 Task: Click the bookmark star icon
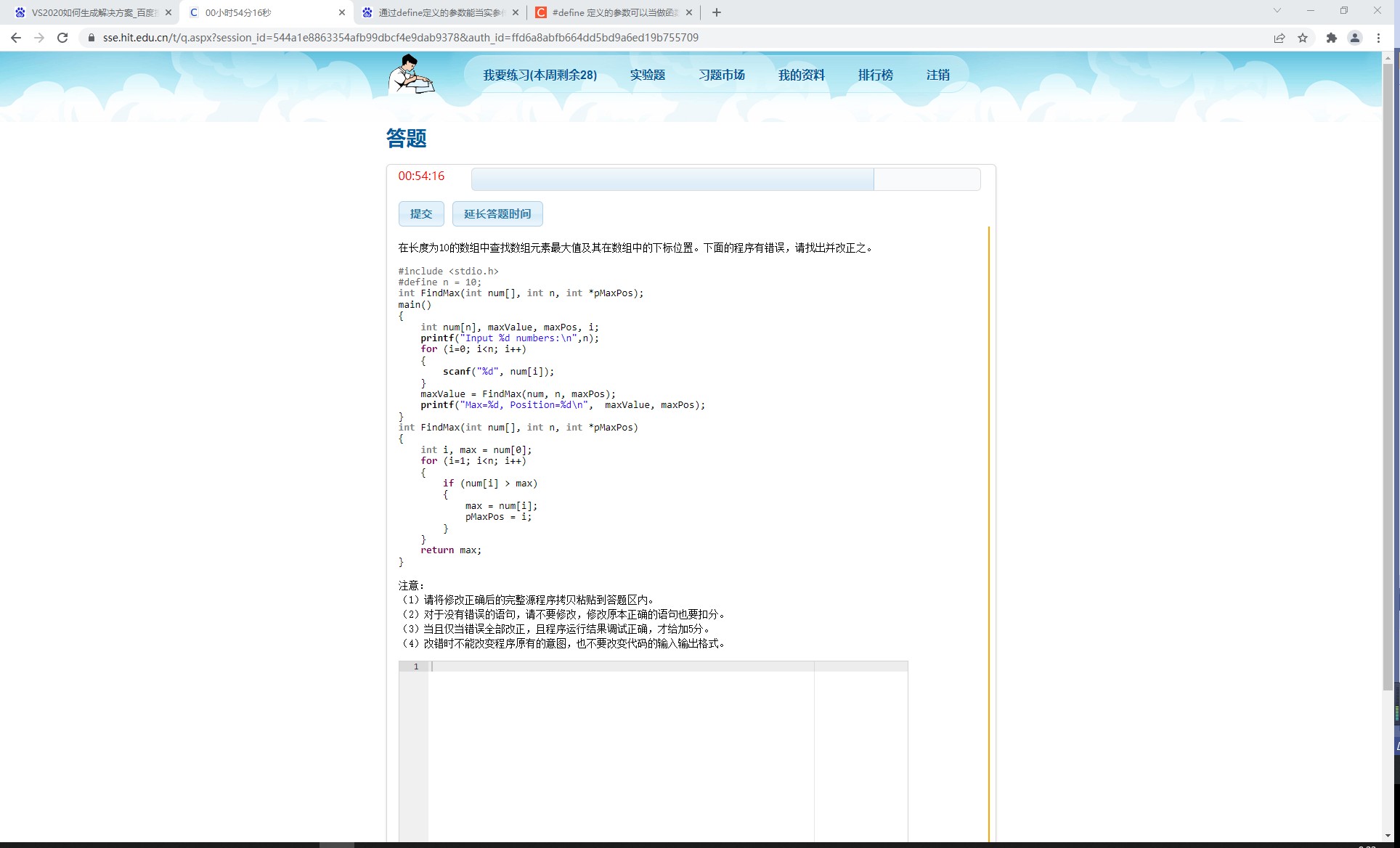click(x=1303, y=38)
